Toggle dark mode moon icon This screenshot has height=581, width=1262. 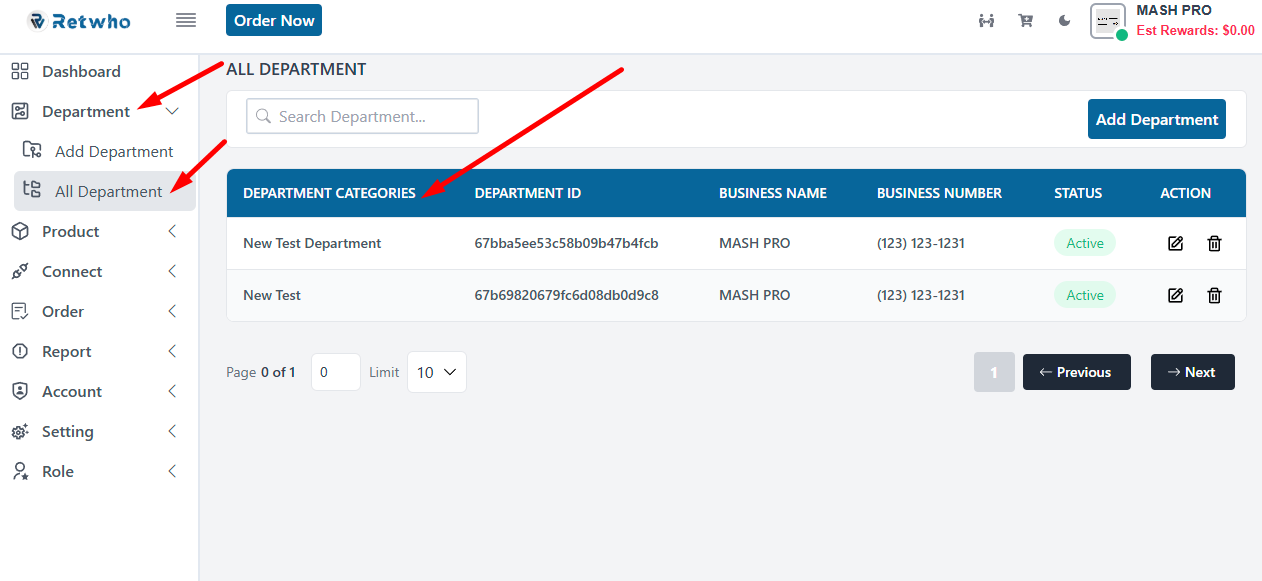[x=1065, y=20]
